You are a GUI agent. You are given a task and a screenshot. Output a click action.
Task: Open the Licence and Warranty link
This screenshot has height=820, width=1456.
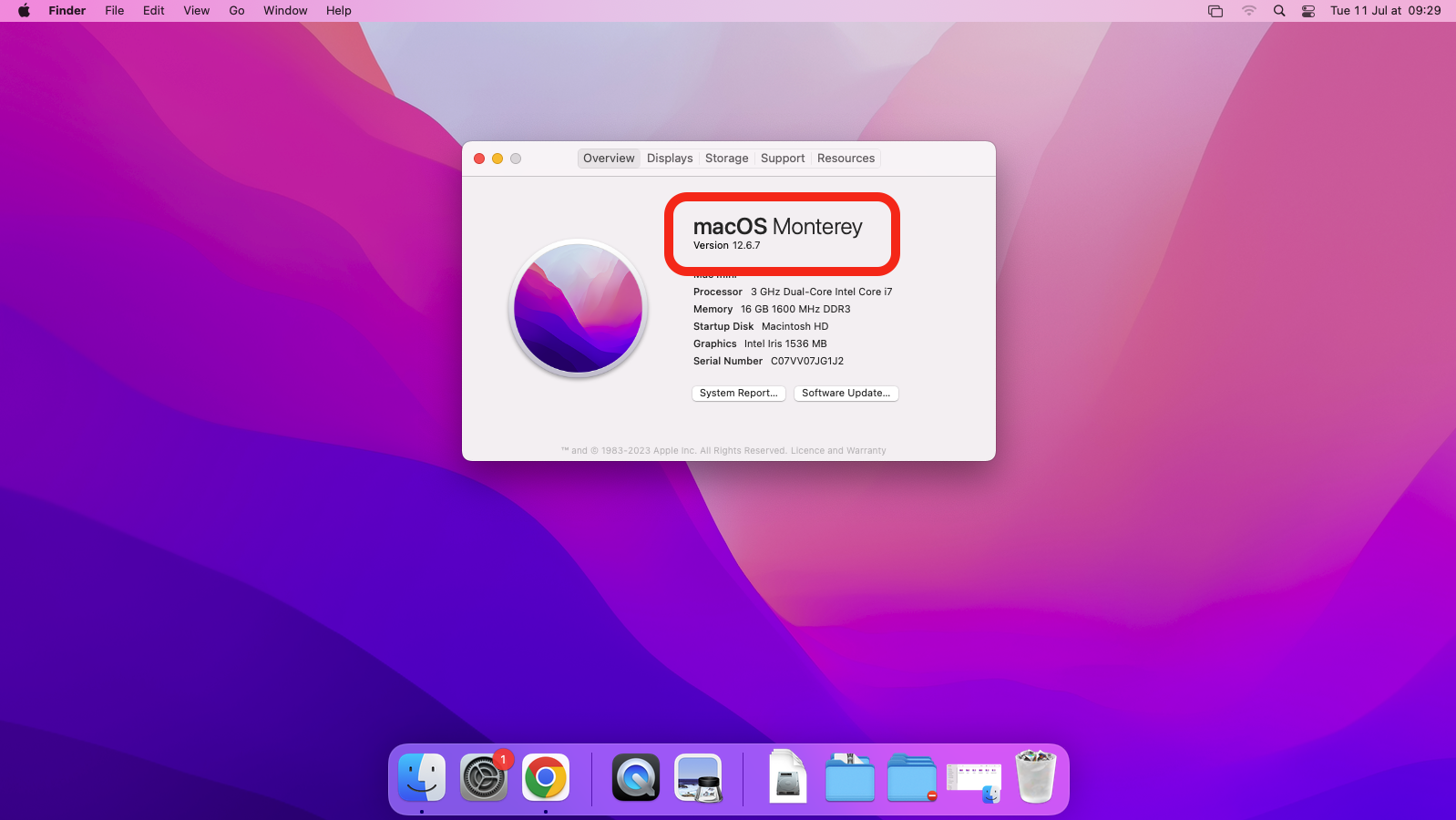click(838, 451)
